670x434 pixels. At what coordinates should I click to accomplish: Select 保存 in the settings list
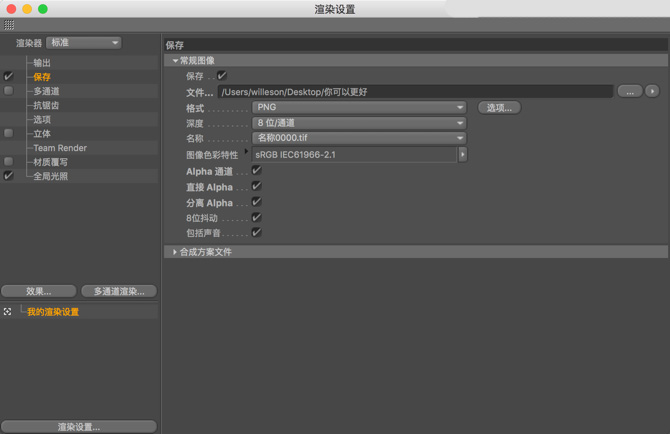click(x=42, y=77)
